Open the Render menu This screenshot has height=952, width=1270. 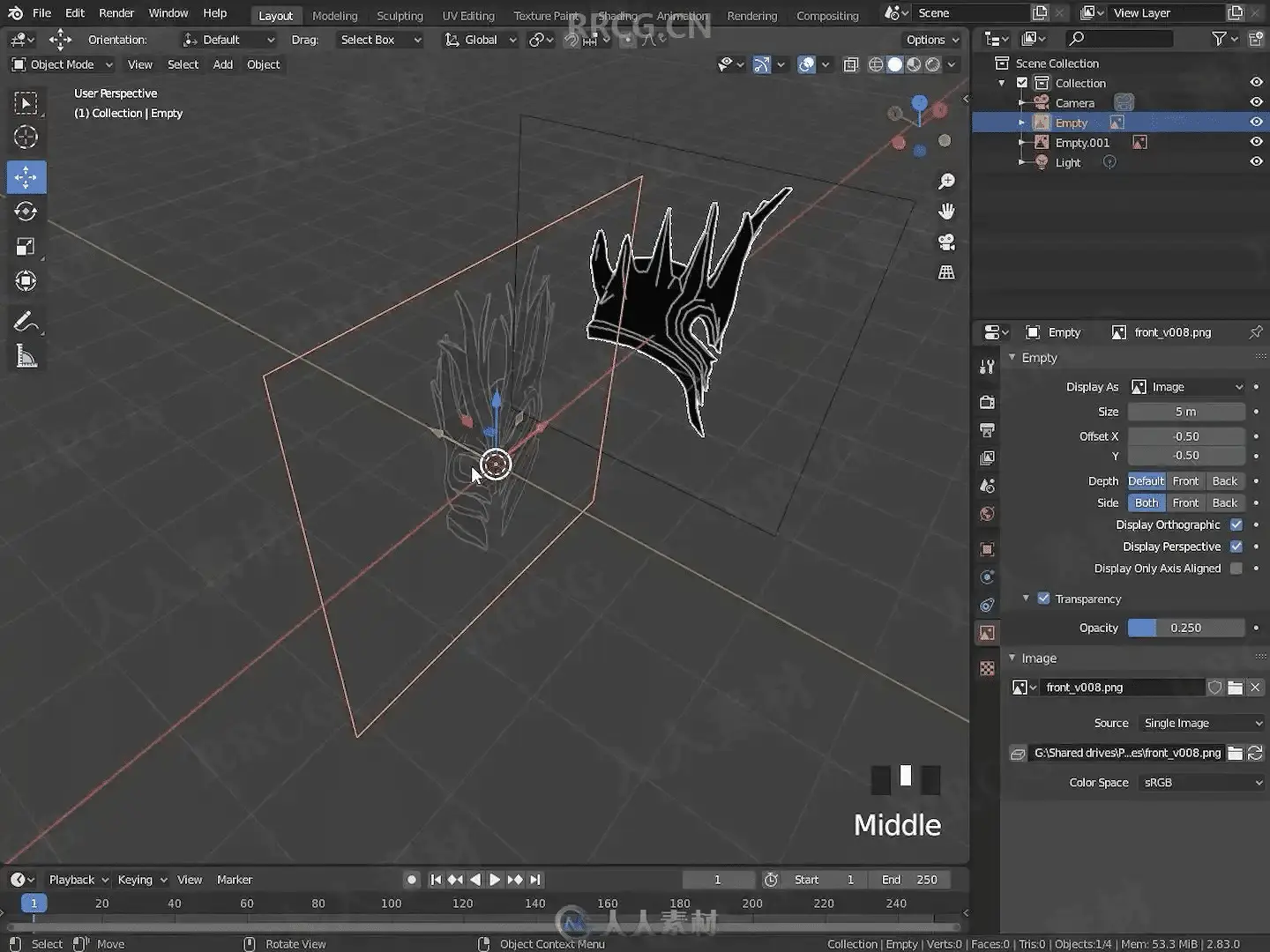[x=116, y=13]
